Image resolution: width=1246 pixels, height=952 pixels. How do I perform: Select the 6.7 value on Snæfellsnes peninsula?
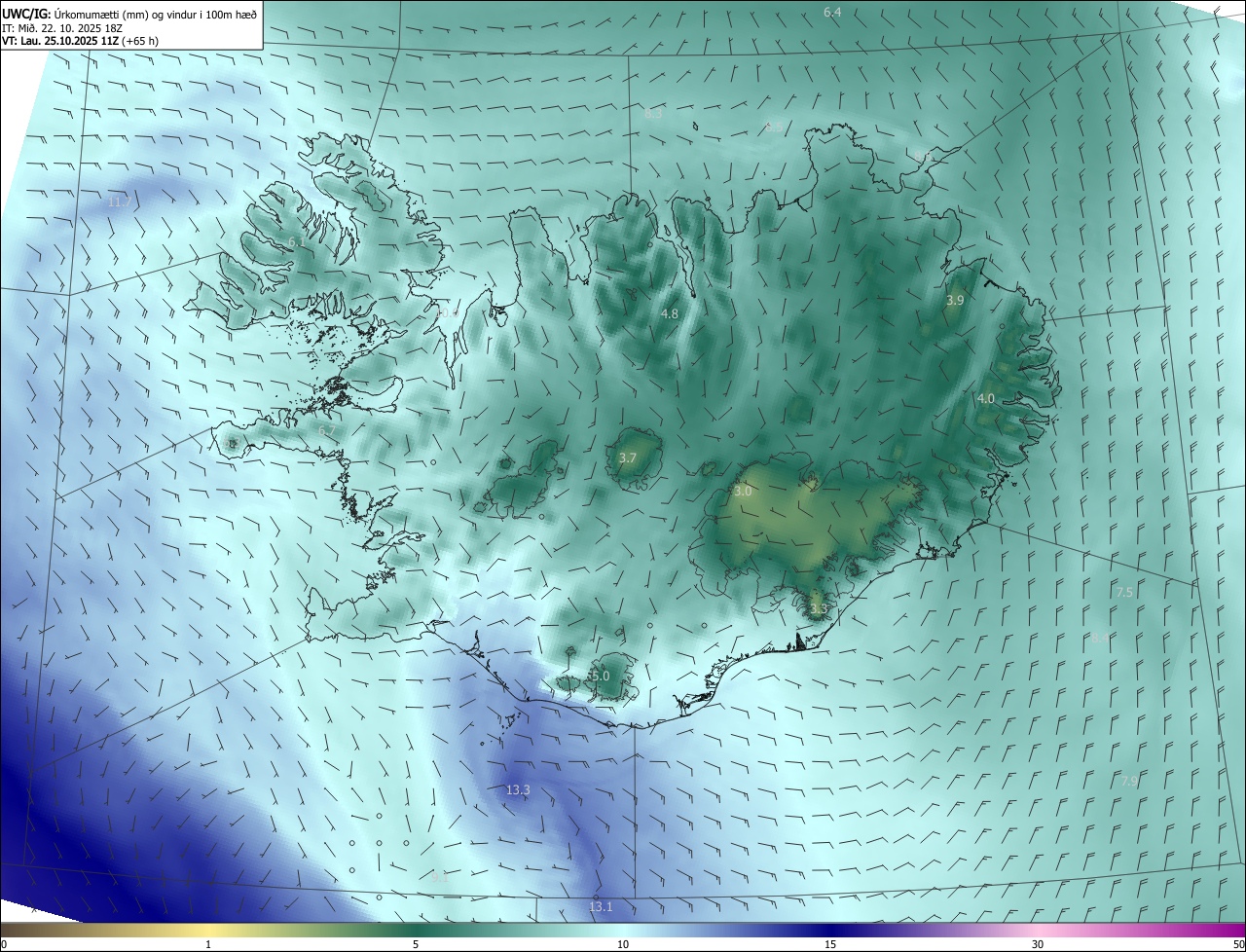tap(327, 429)
